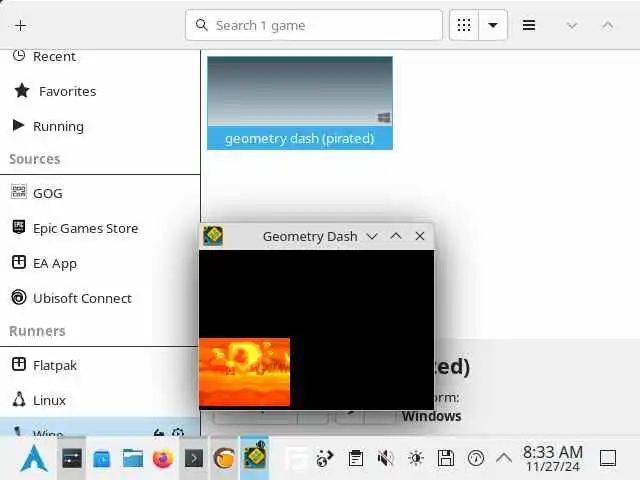Click the Epic Games logo icon
The height and width of the screenshot is (480, 640).
[19, 227]
